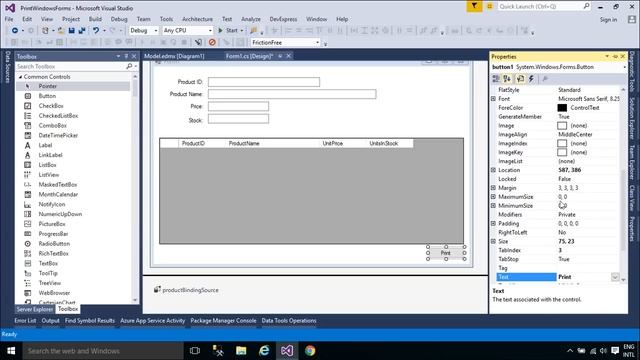
Task: Open the Architecture menu
Action: click(x=197, y=19)
